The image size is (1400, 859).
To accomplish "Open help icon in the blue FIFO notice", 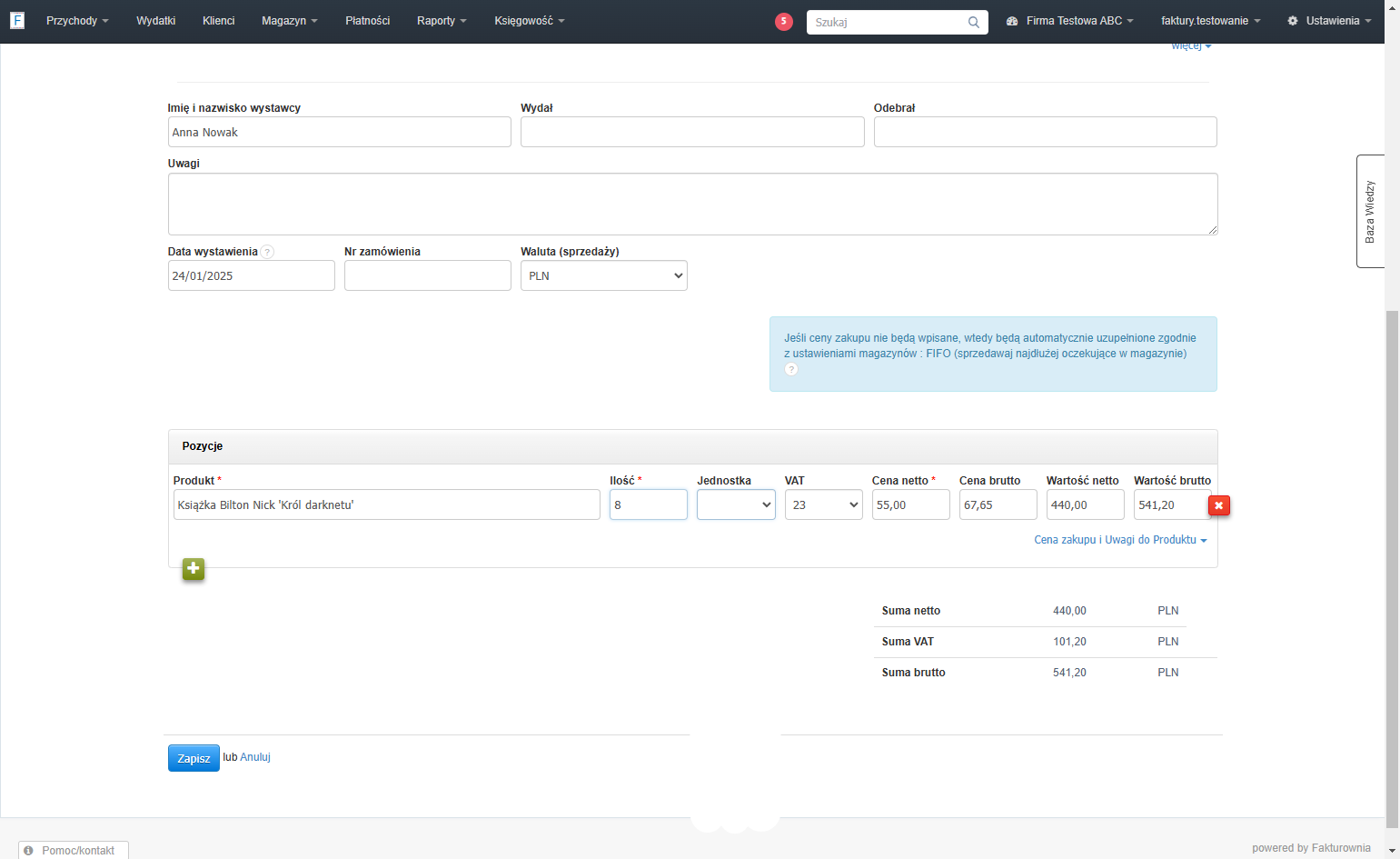I will 791,369.
